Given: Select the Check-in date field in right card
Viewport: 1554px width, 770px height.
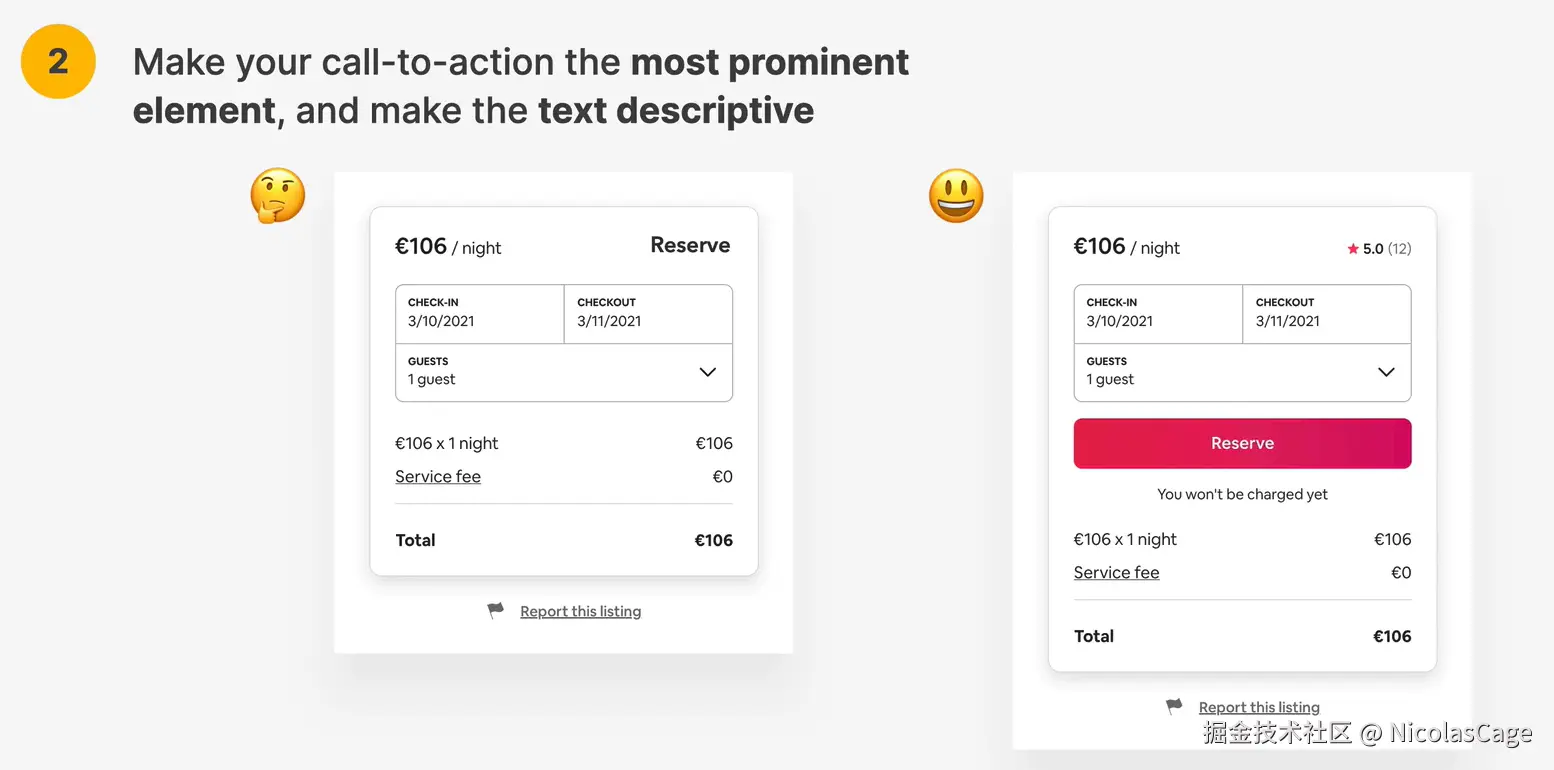Looking at the screenshot, I should [x=1158, y=313].
